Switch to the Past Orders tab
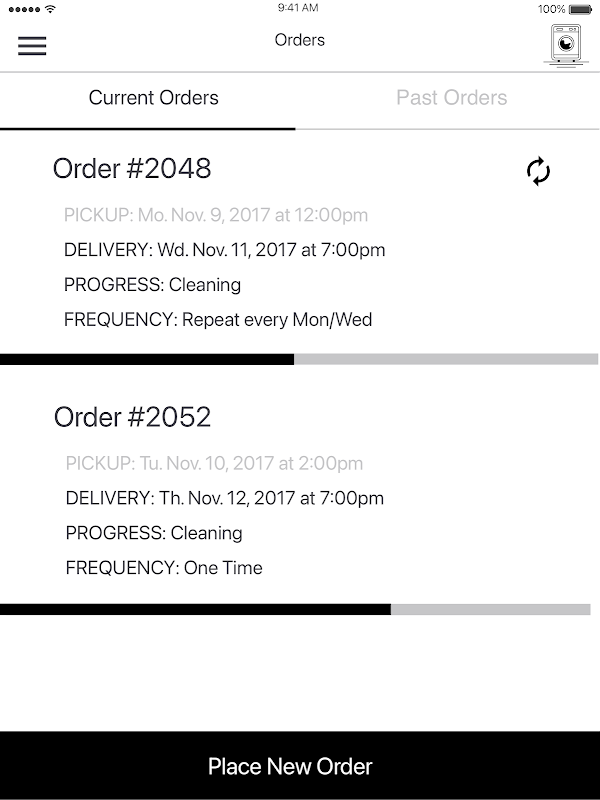600x800 pixels. 451,98
